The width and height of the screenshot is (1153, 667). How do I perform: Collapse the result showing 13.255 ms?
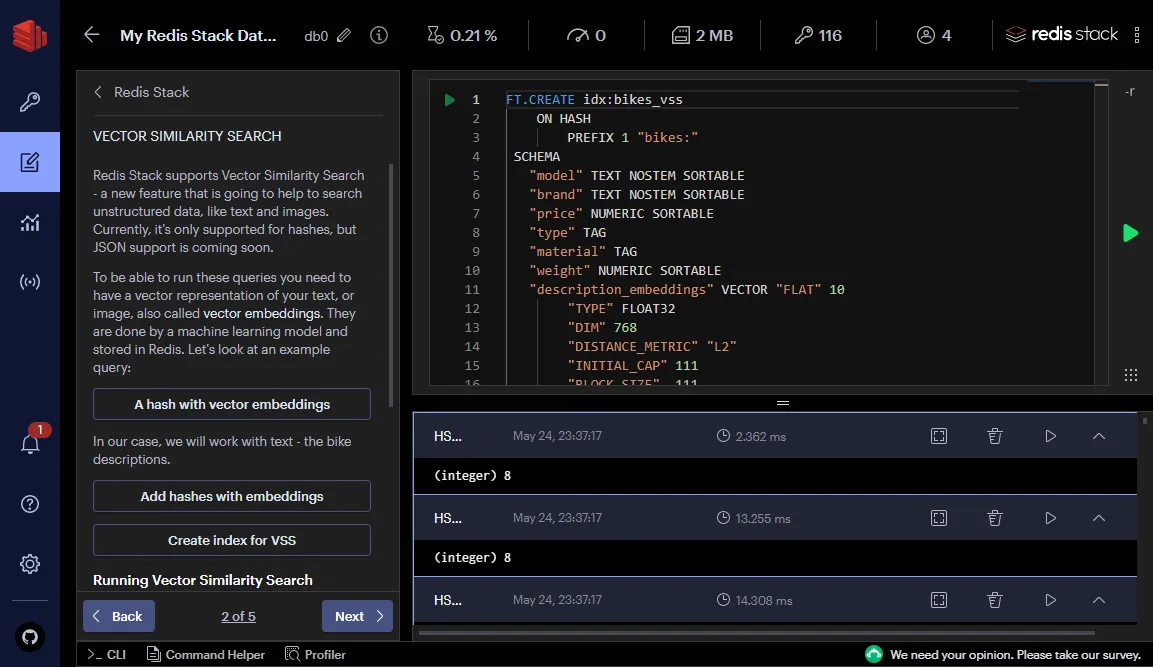tap(1098, 518)
